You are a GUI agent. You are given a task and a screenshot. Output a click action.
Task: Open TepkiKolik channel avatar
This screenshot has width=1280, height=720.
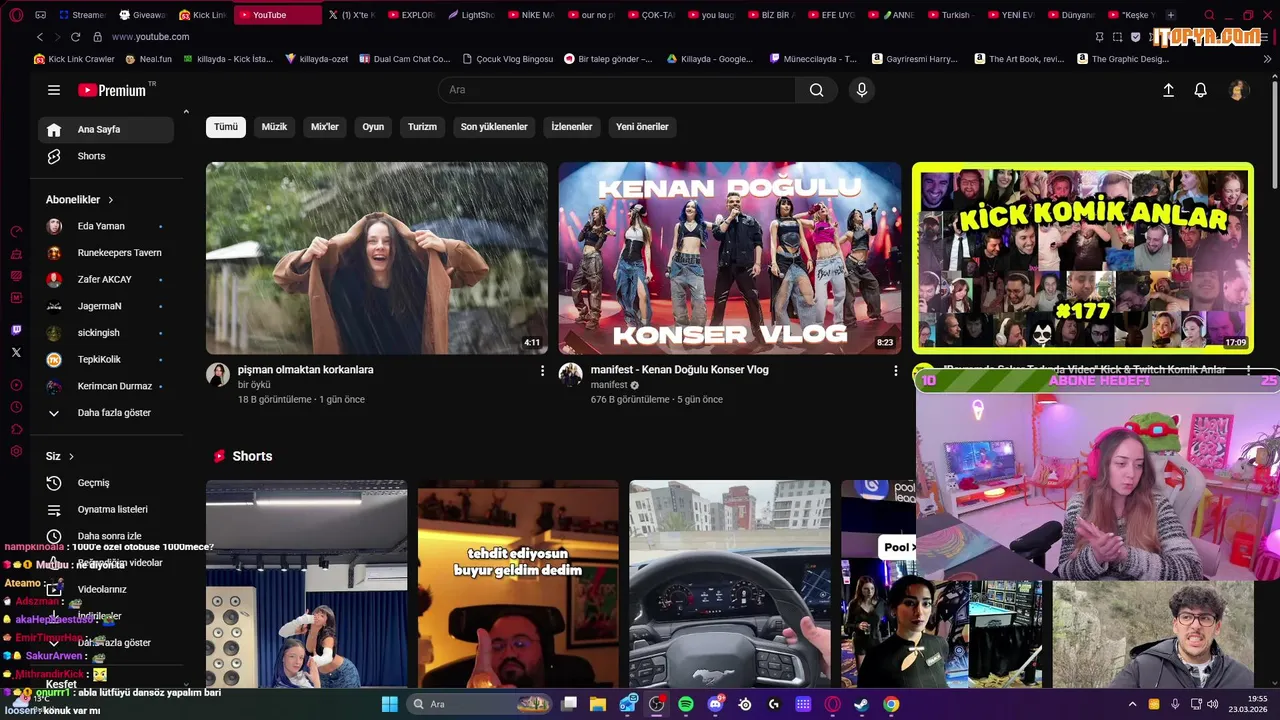(55, 359)
